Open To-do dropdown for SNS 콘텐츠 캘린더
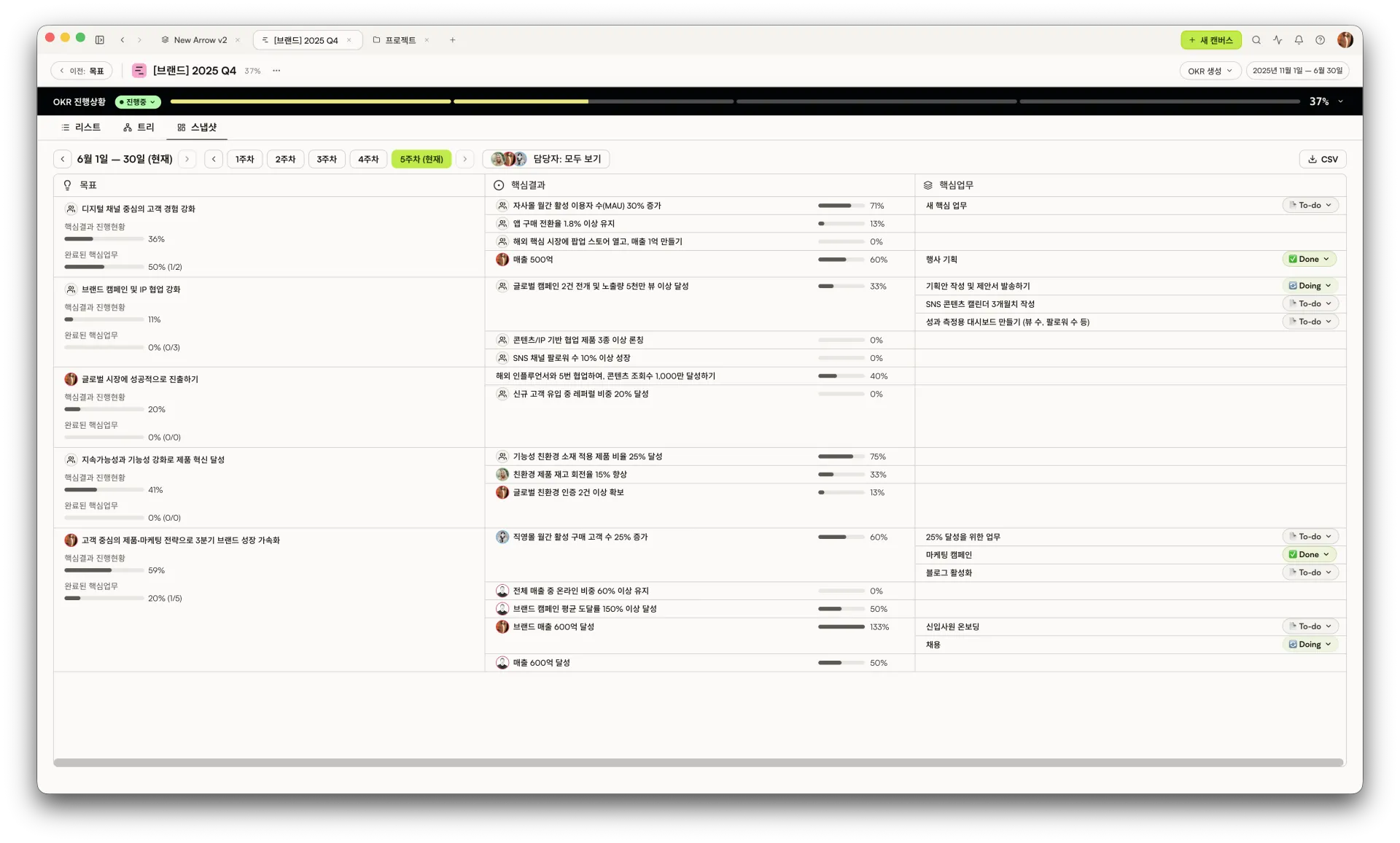Image resolution: width=1400 pixels, height=843 pixels. point(1310,304)
